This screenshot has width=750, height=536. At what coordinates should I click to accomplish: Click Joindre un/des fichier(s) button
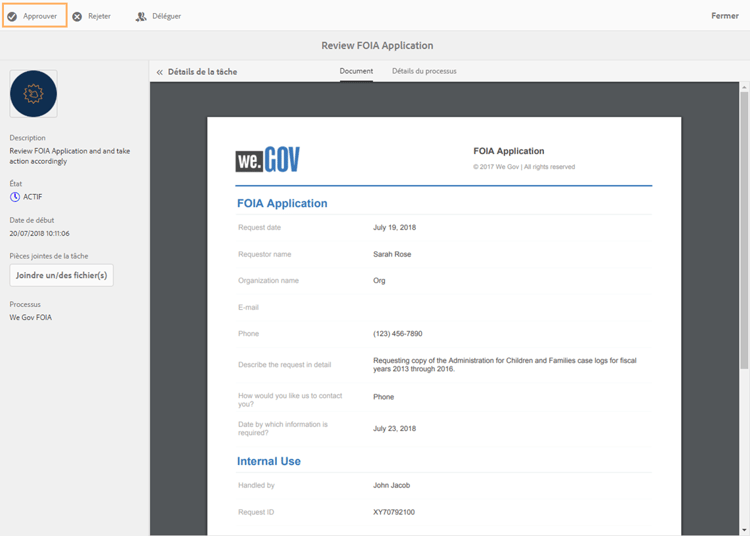click(62, 275)
